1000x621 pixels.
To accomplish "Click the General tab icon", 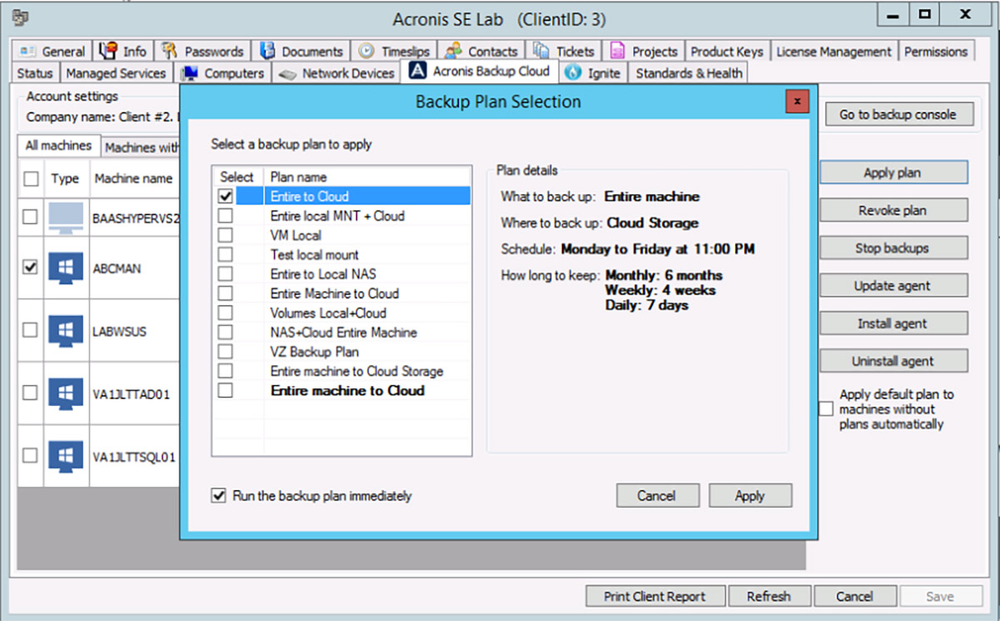I will pyautogui.click(x=27, y=51).
